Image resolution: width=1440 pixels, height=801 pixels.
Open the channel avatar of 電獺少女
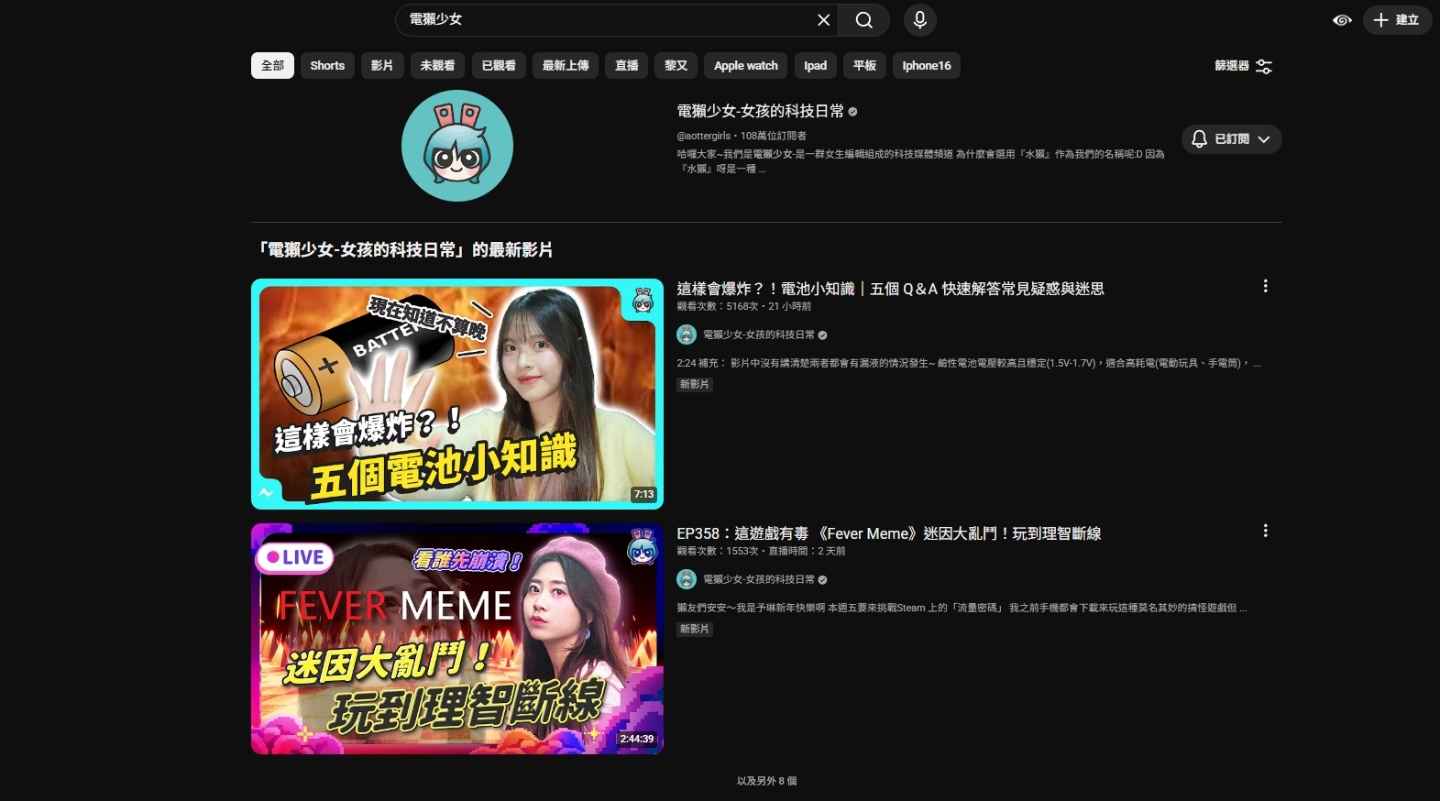457,145
